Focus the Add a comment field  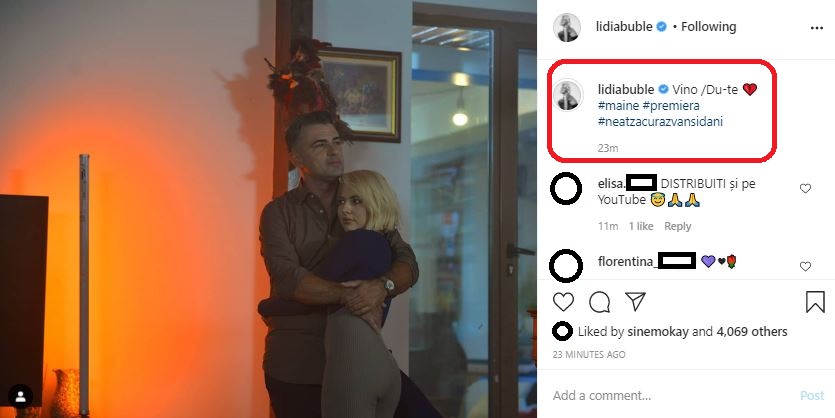point(671,395)
